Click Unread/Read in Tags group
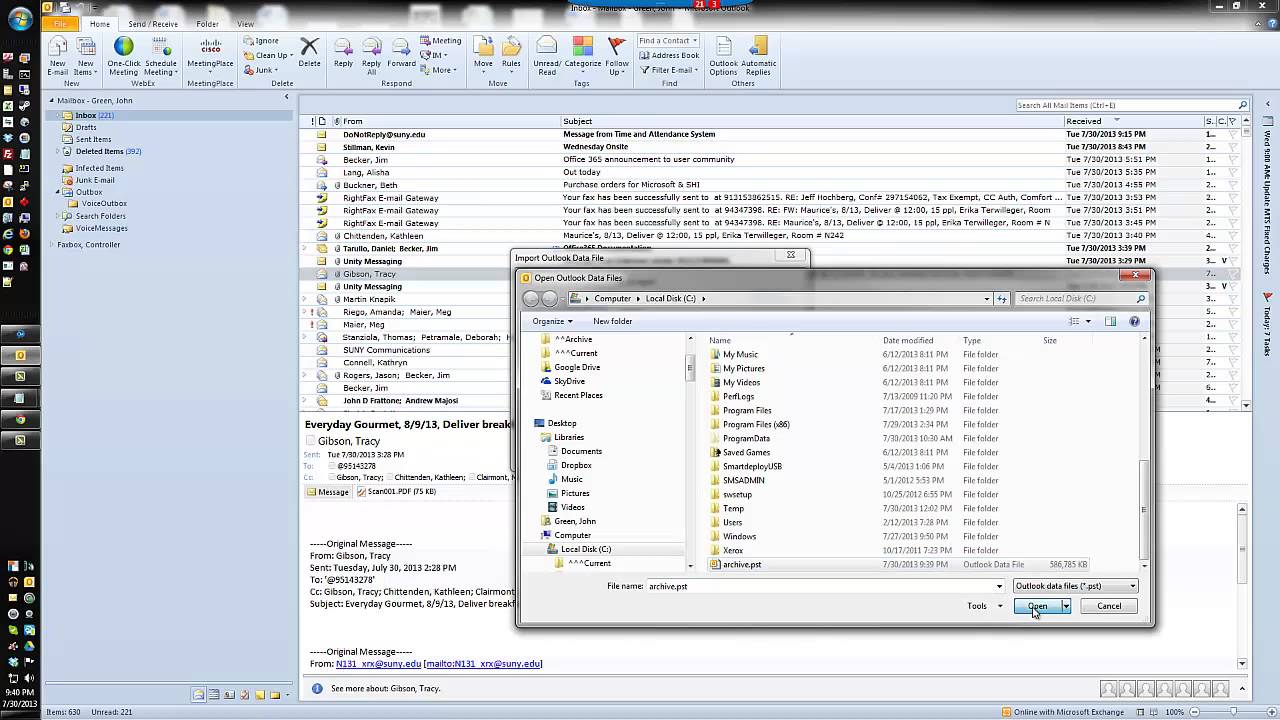This screenshot has width=1280, height=720. [547, 56]
